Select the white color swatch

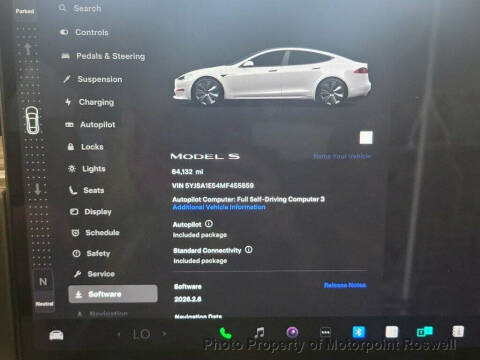pos(366,138)
